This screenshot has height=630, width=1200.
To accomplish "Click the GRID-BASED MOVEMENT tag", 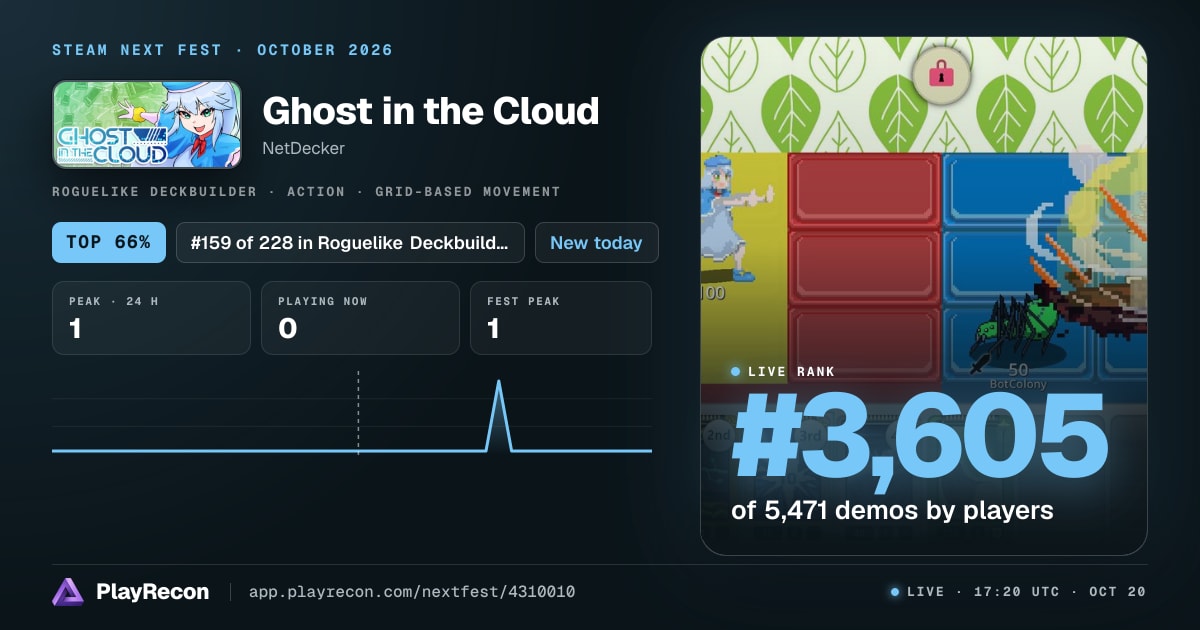I will pos(467,191).
